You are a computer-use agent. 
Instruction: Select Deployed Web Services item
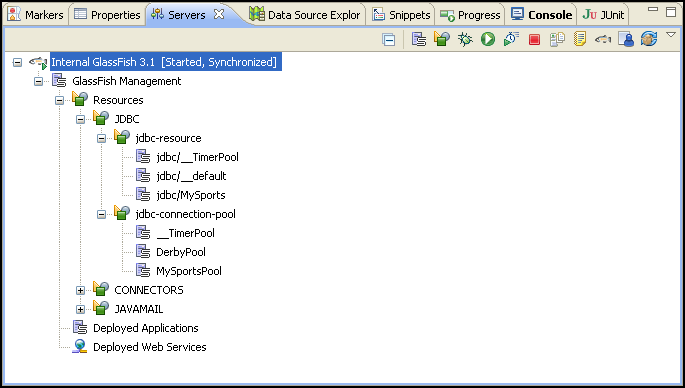click(x=149, y=347)
